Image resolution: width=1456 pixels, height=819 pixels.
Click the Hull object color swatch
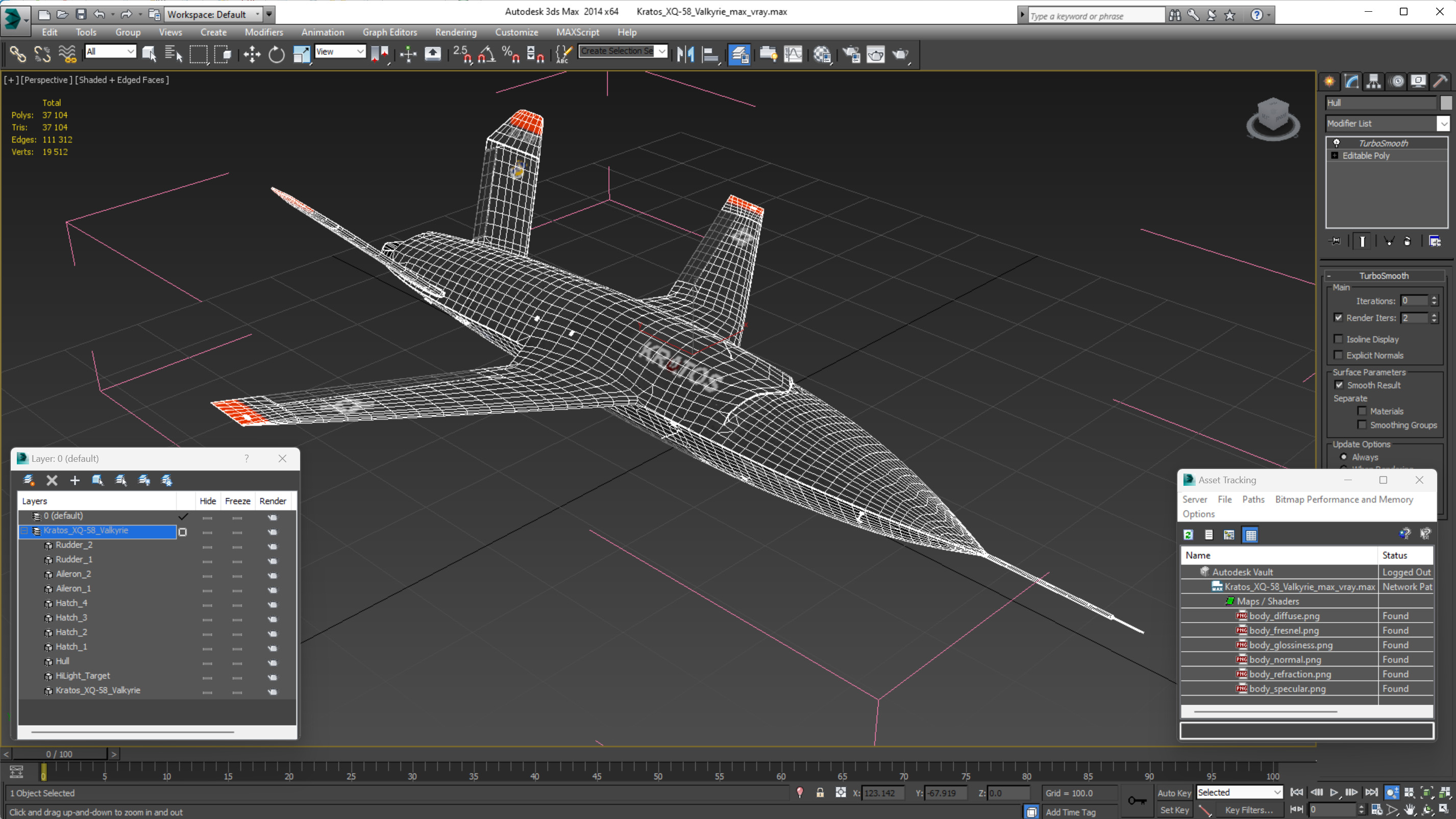click(1446, 103)
